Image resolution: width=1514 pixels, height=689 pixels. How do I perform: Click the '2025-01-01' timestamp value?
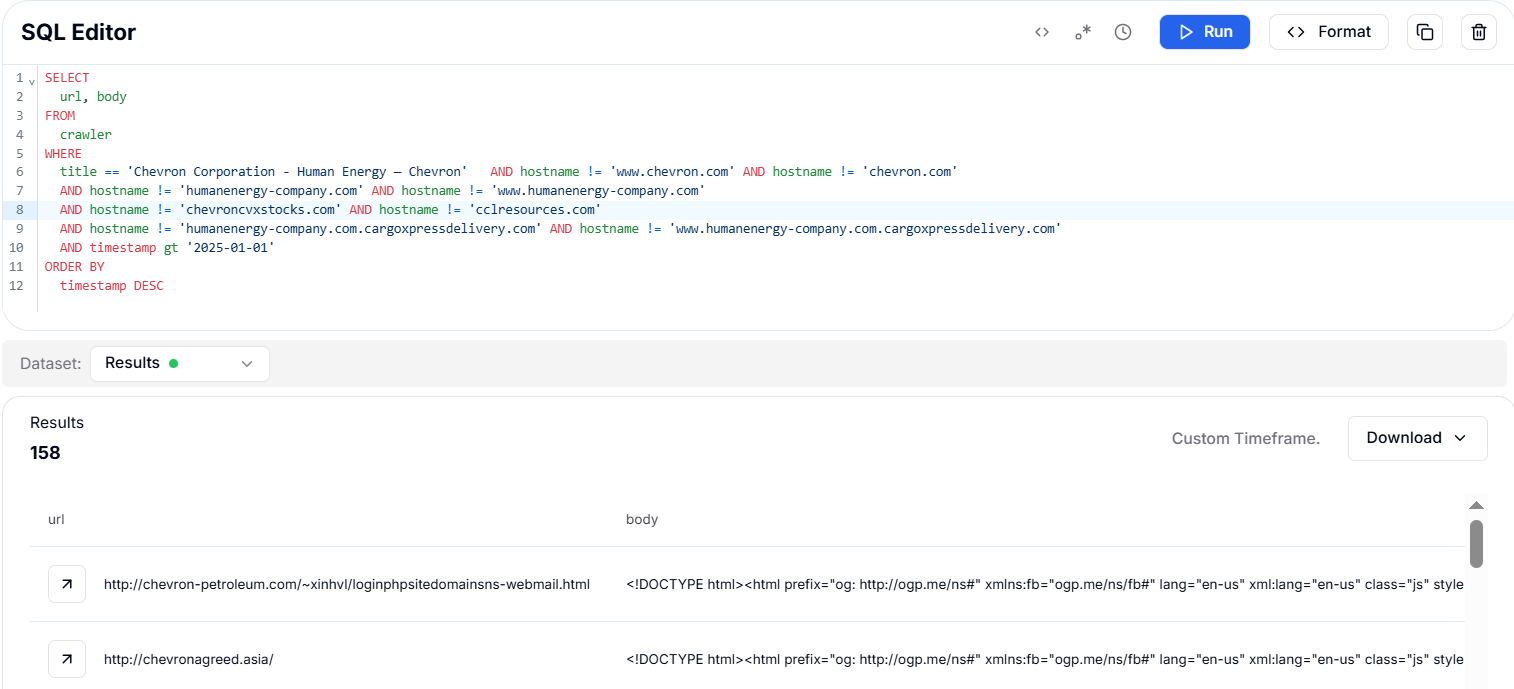pyautogui.click(x=230, y=248)
